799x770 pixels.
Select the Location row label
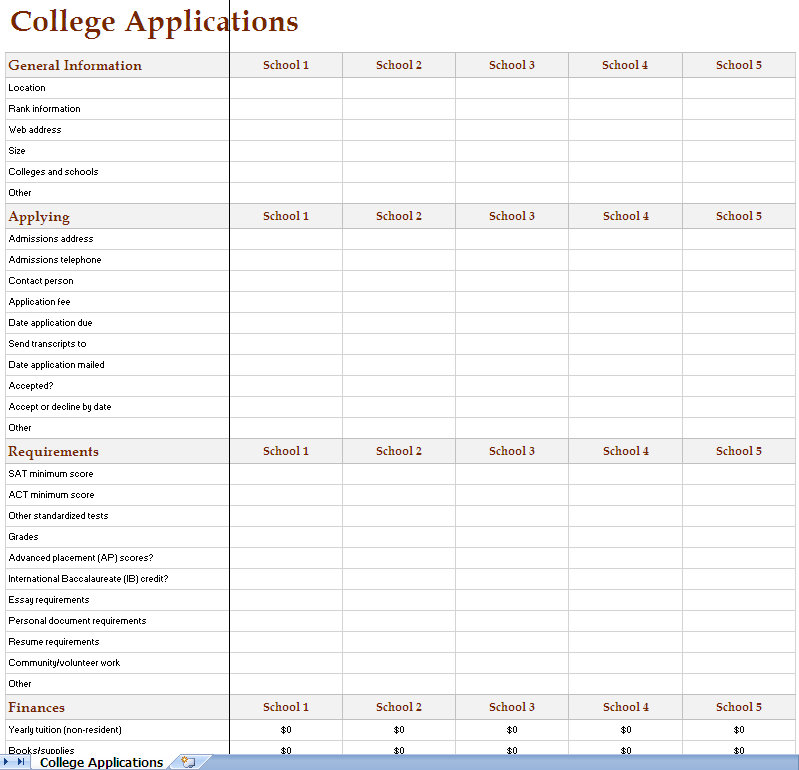[27, 88]
